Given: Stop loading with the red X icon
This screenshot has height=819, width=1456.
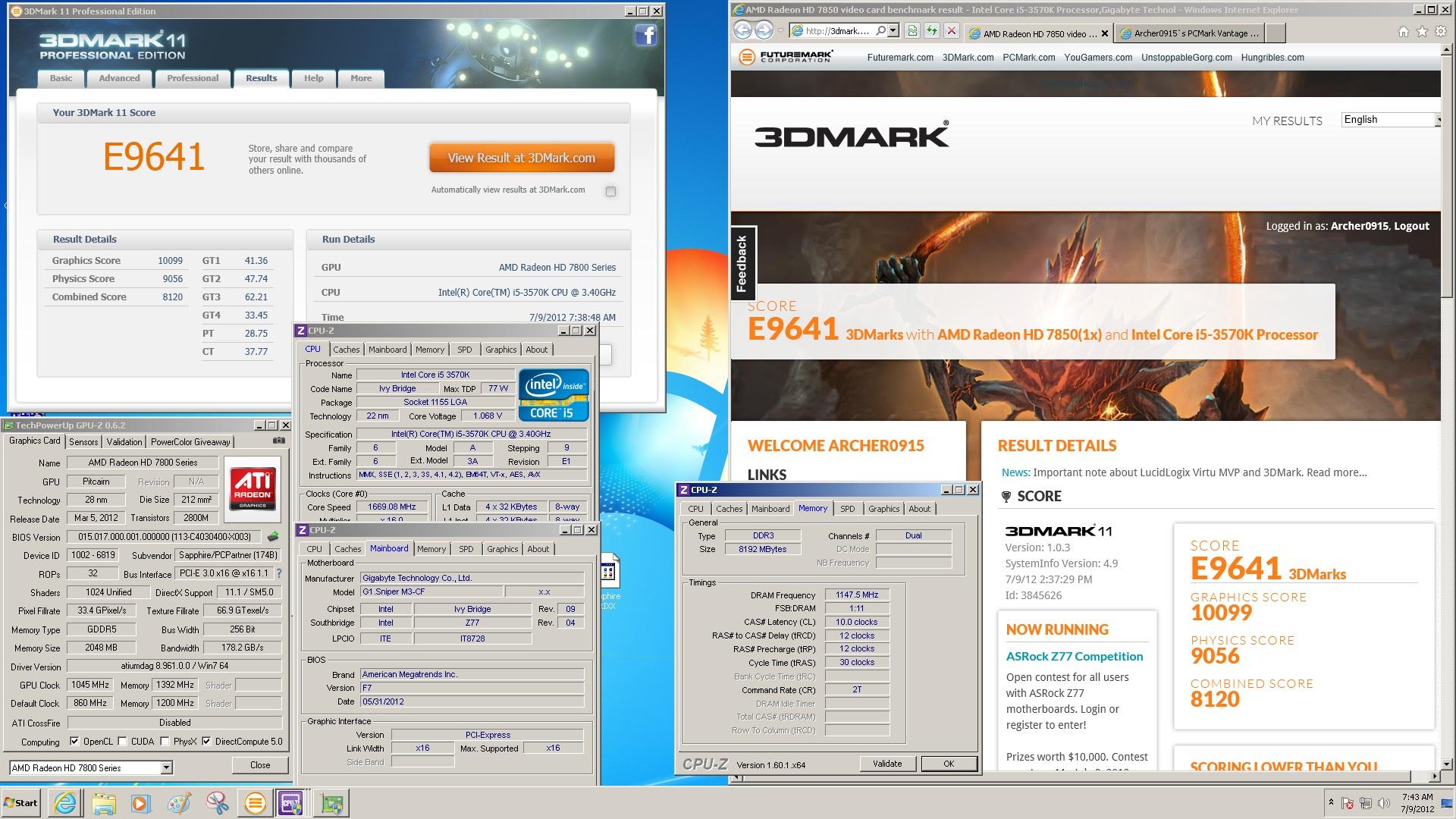Looking at the screenshot, I should point(952,31).
